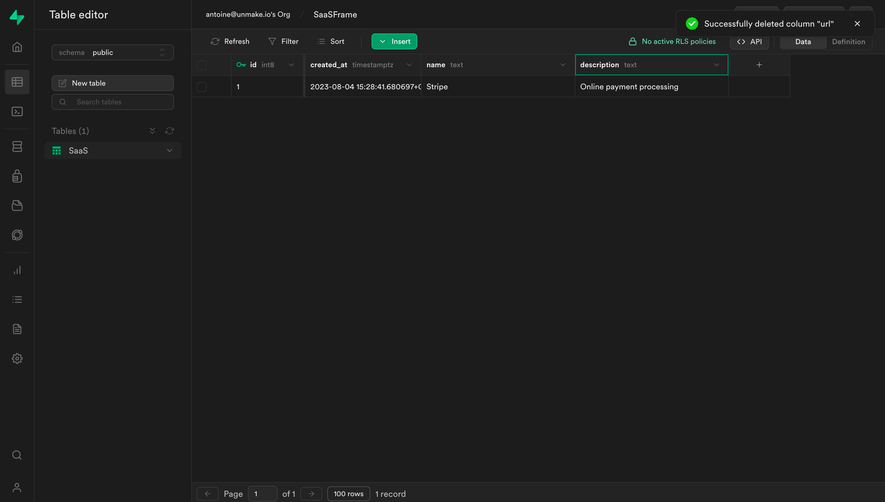
Task: Collapse all tables double-chevron icon
Action: [152, 131]
